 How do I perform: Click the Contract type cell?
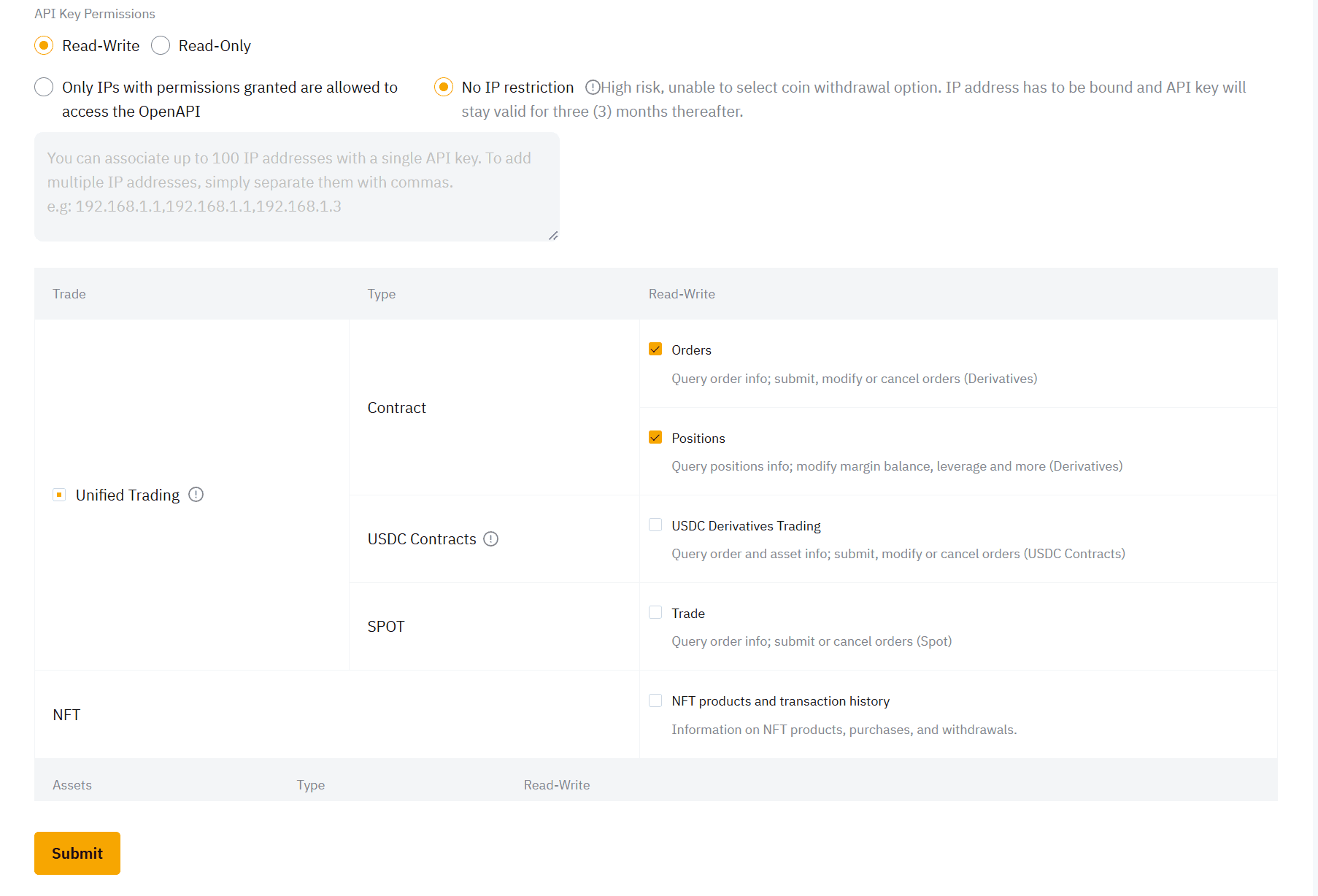(396, 407)
